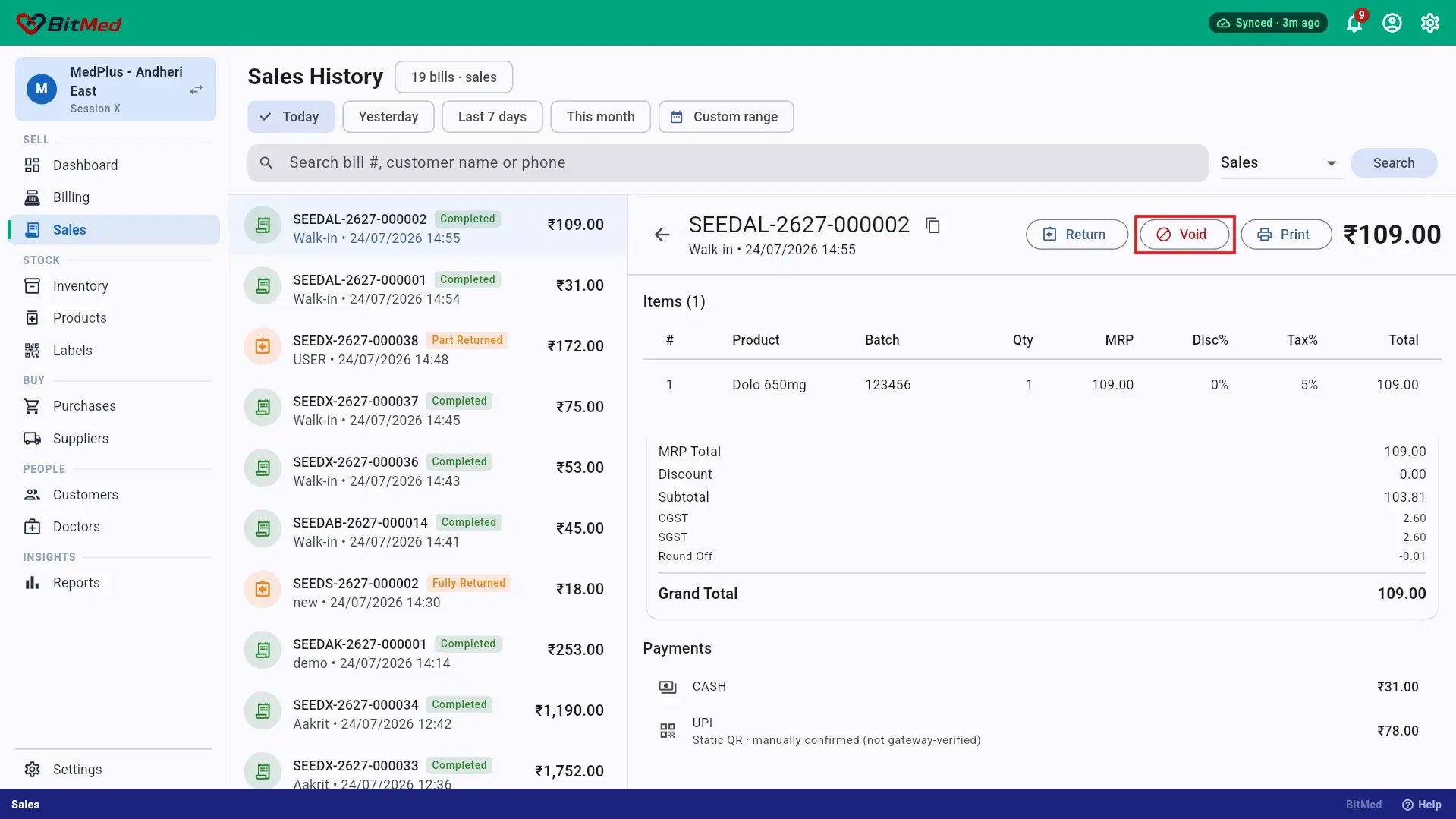
Task: View Reports in the sidebar
Action: point(114,583)
